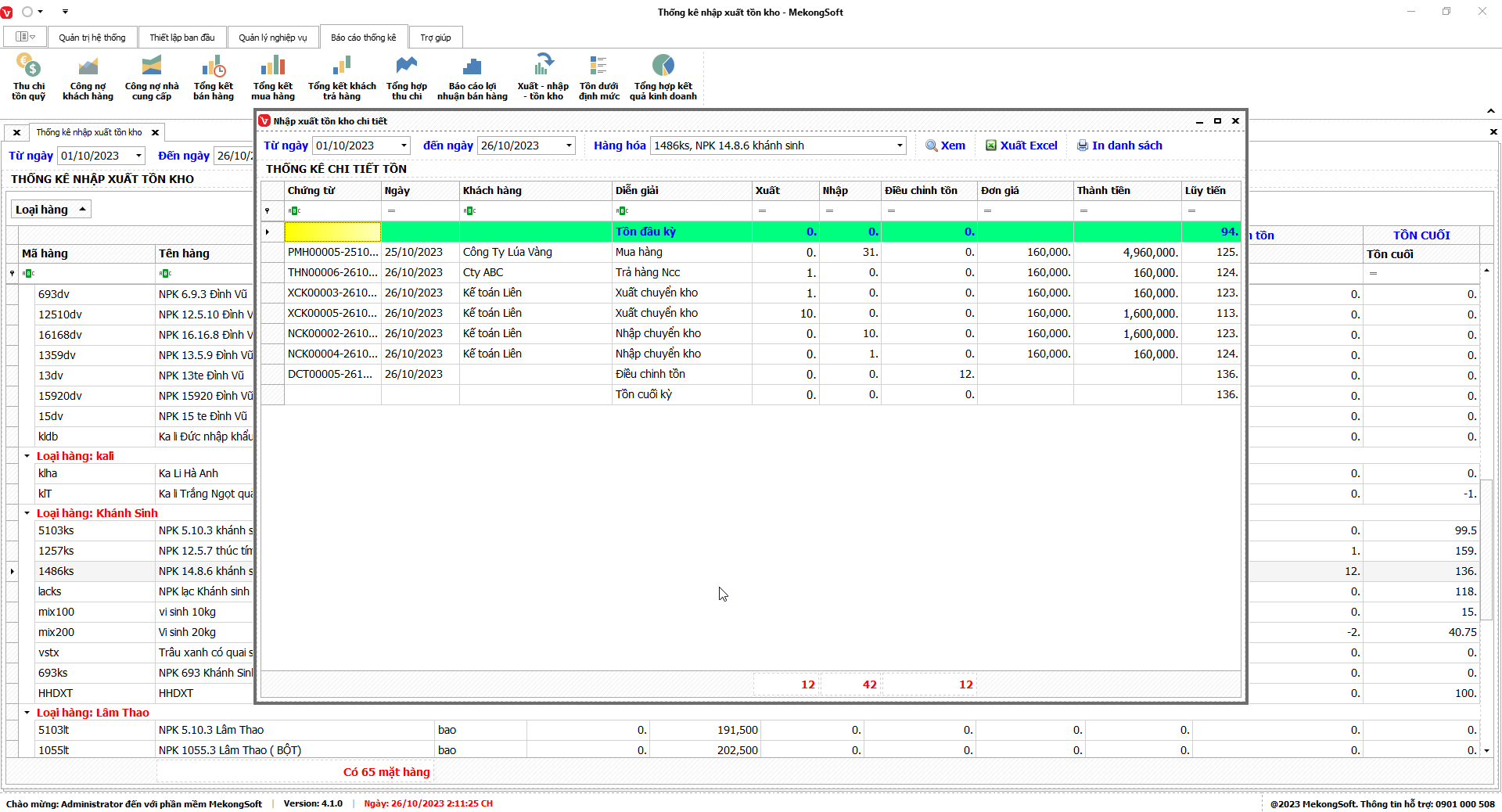Collapse the Loại hàng: Khánh Sinh group
1502x812 pixels.
pos(27,513)
